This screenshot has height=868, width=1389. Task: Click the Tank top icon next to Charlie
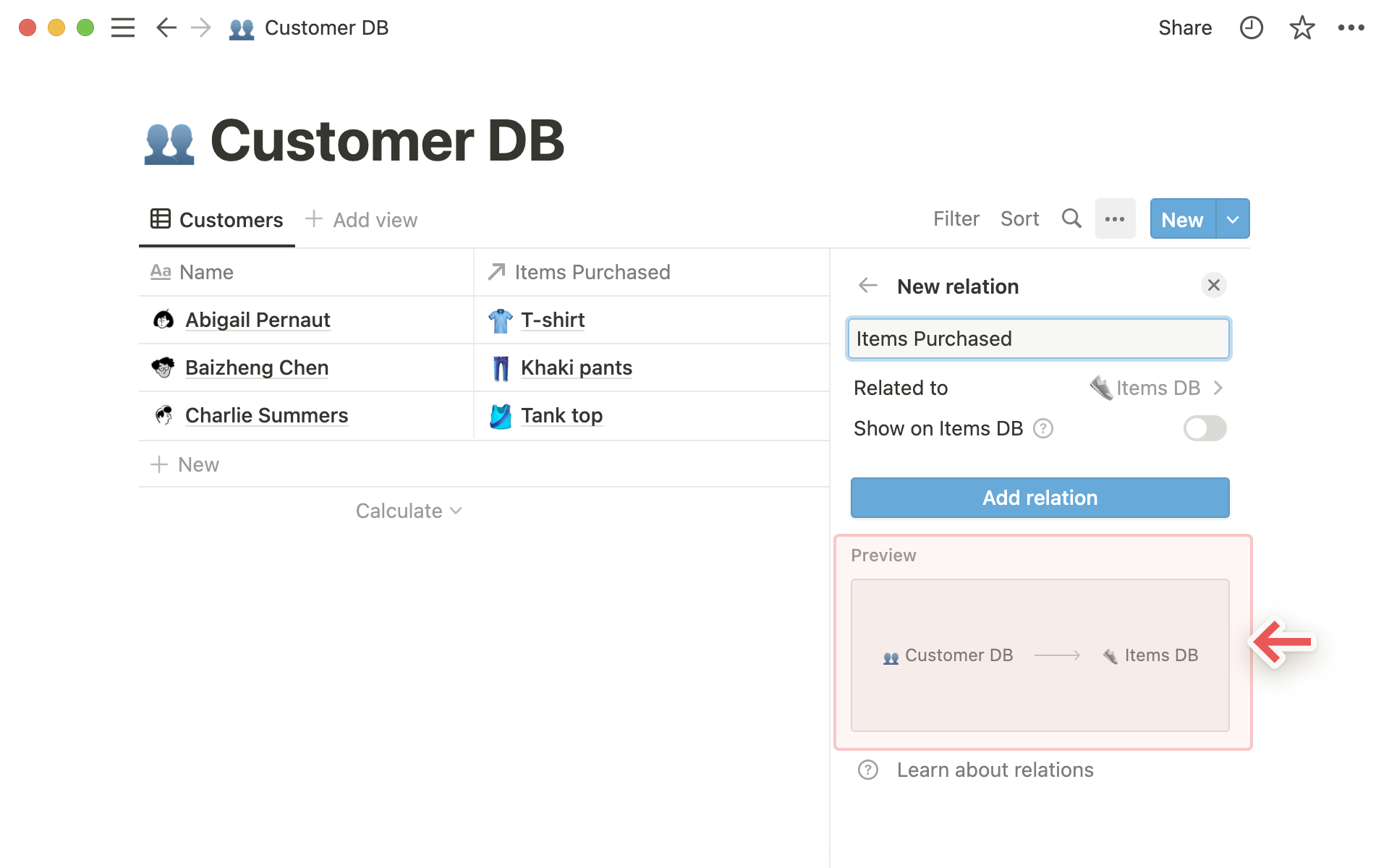tap(500, 415)
